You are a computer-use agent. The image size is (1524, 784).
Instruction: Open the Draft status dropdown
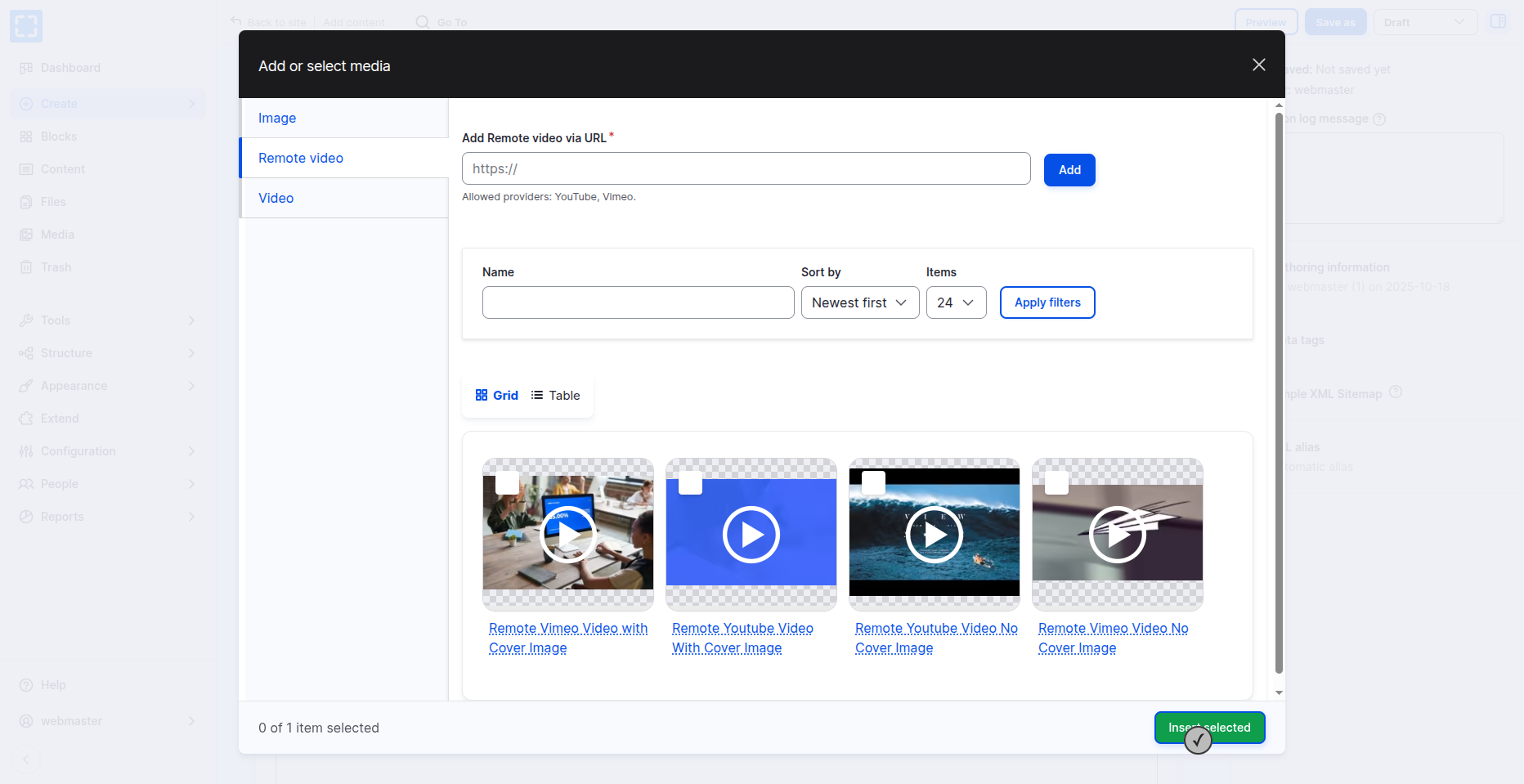point(1425,22)
